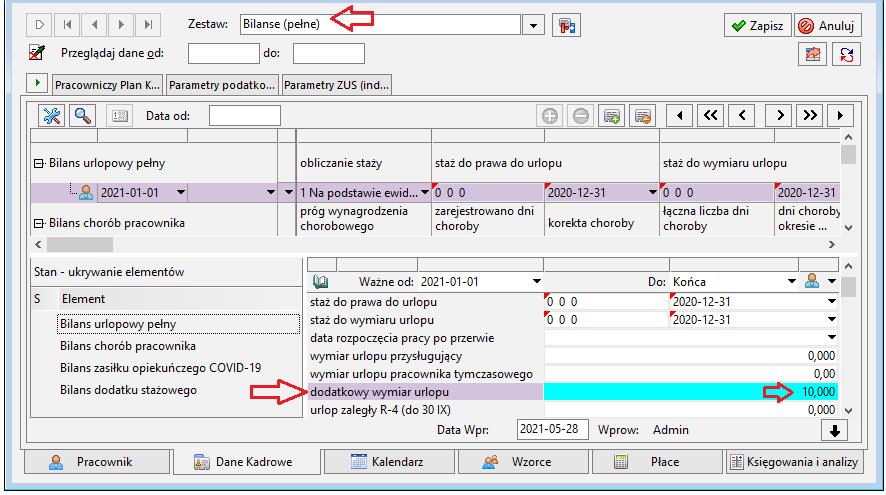Select Bilans dodatku stażowego
886x495 pixels.
[x=128, y=390]
